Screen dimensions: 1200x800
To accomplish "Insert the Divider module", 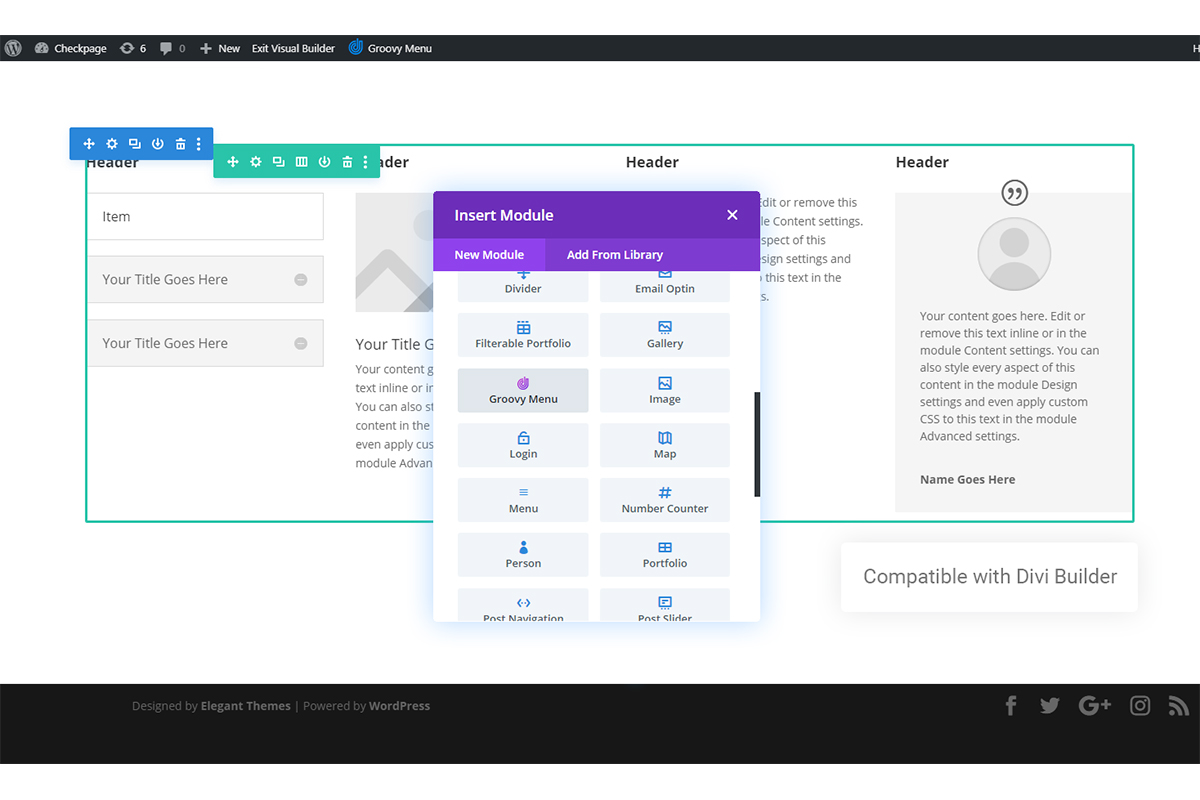I will [523, 286].
